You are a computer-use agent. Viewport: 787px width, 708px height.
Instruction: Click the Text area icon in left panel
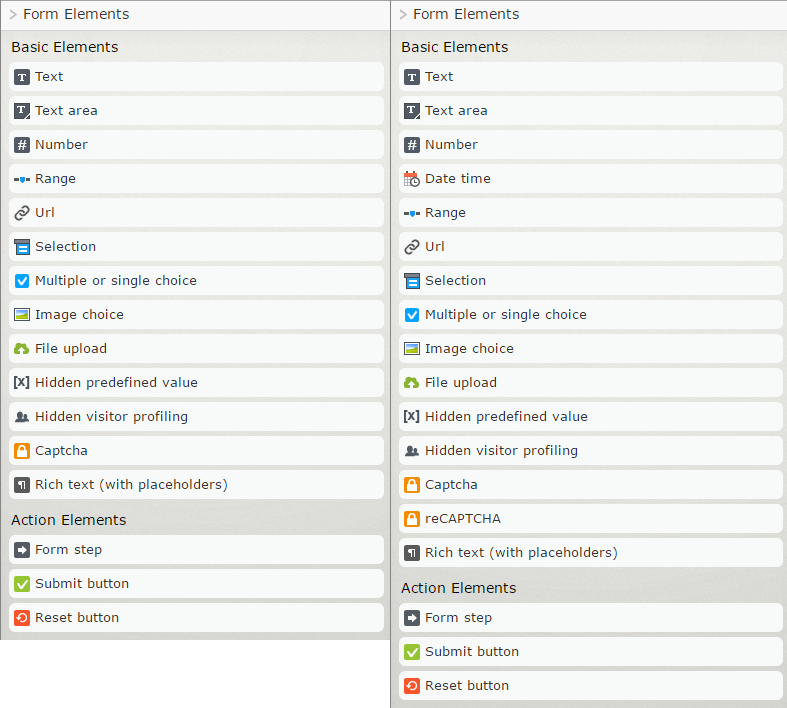(22, 111)
